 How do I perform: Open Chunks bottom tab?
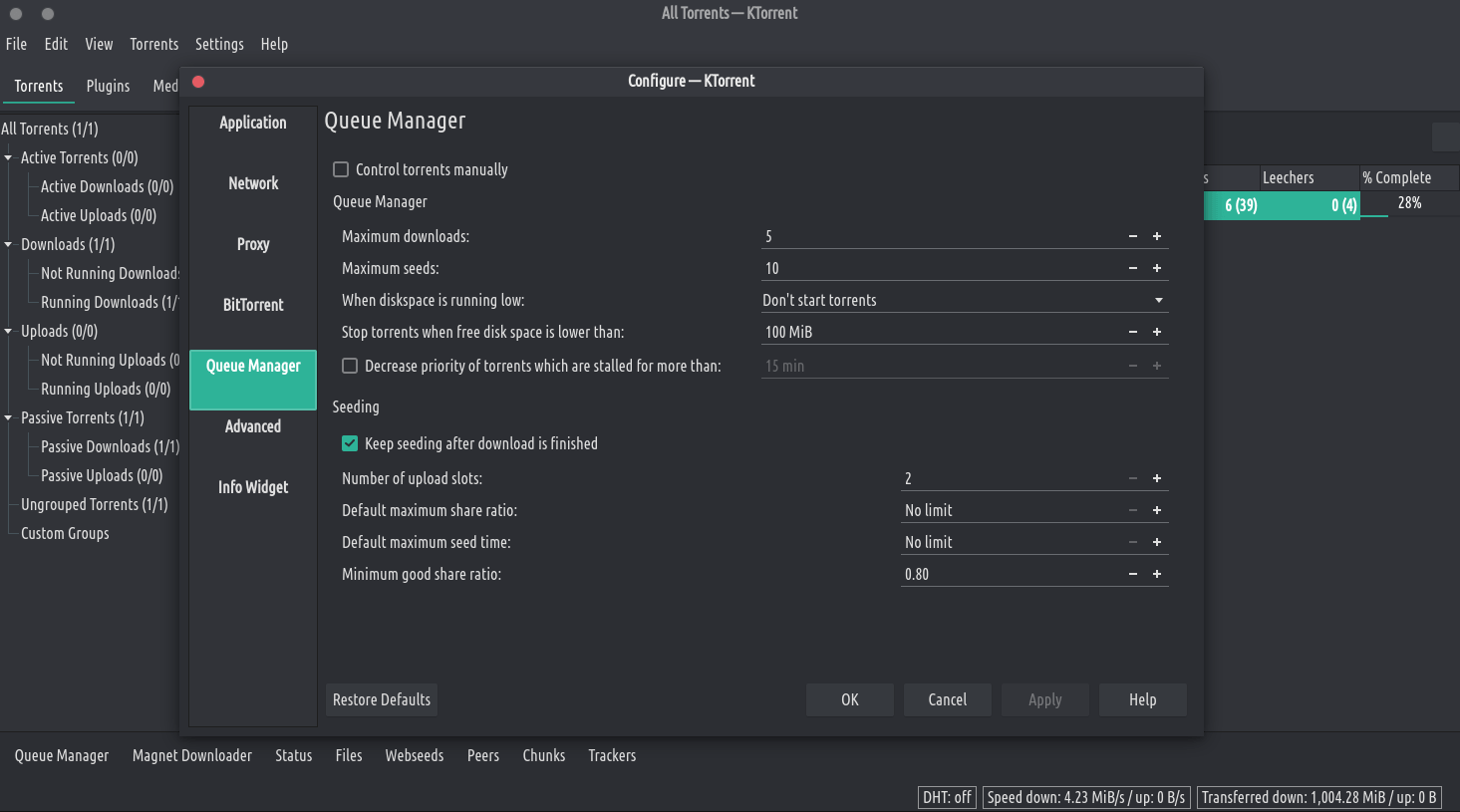[x=544, y=755]
